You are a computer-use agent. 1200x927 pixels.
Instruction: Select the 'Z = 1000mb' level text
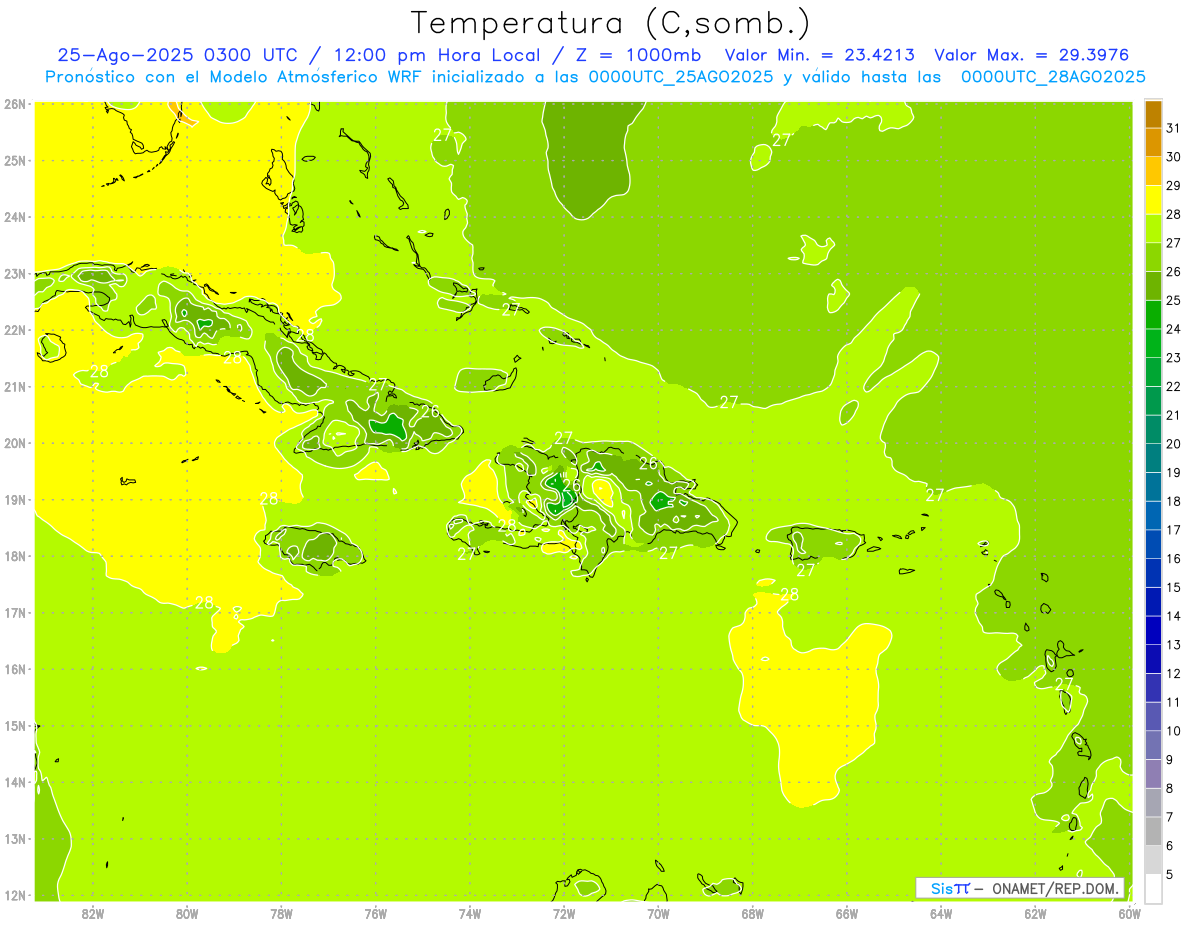pyautogui.click(x=636, y=55)
